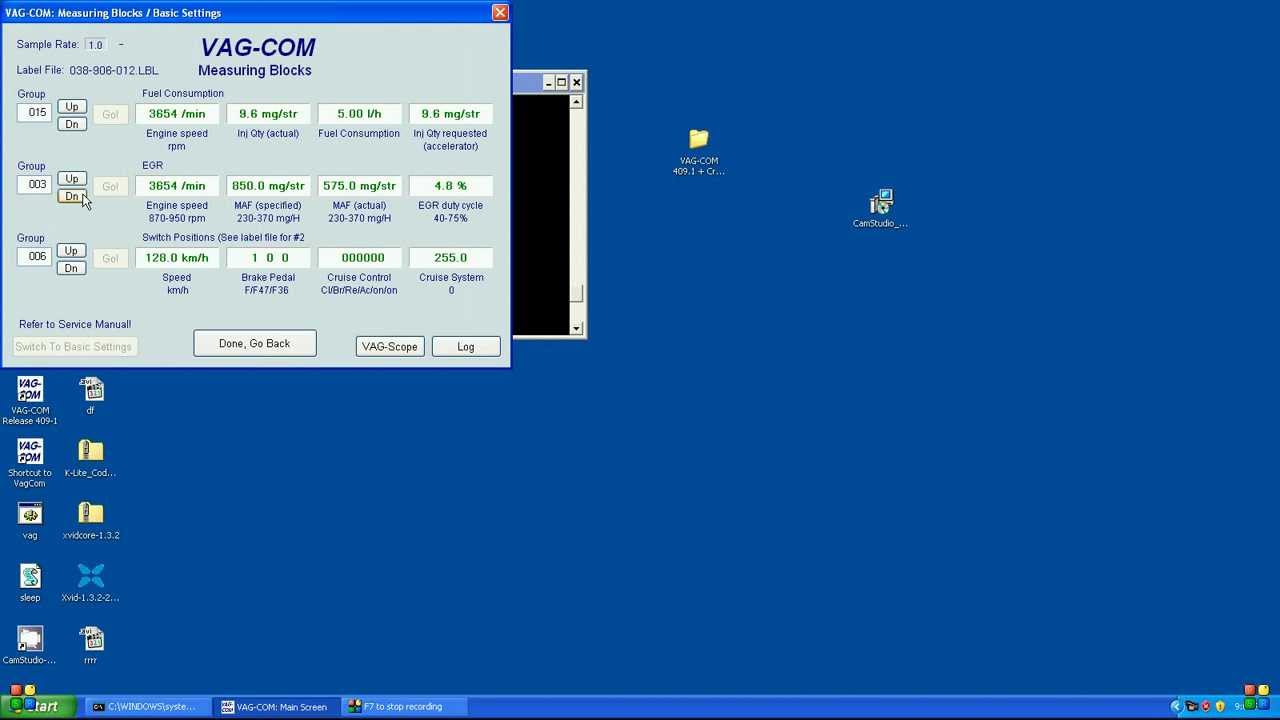Viewport: 1280px width, 720px height.
Task: Select the K-Lite Codec folder icon
Action: coord(91,458)
